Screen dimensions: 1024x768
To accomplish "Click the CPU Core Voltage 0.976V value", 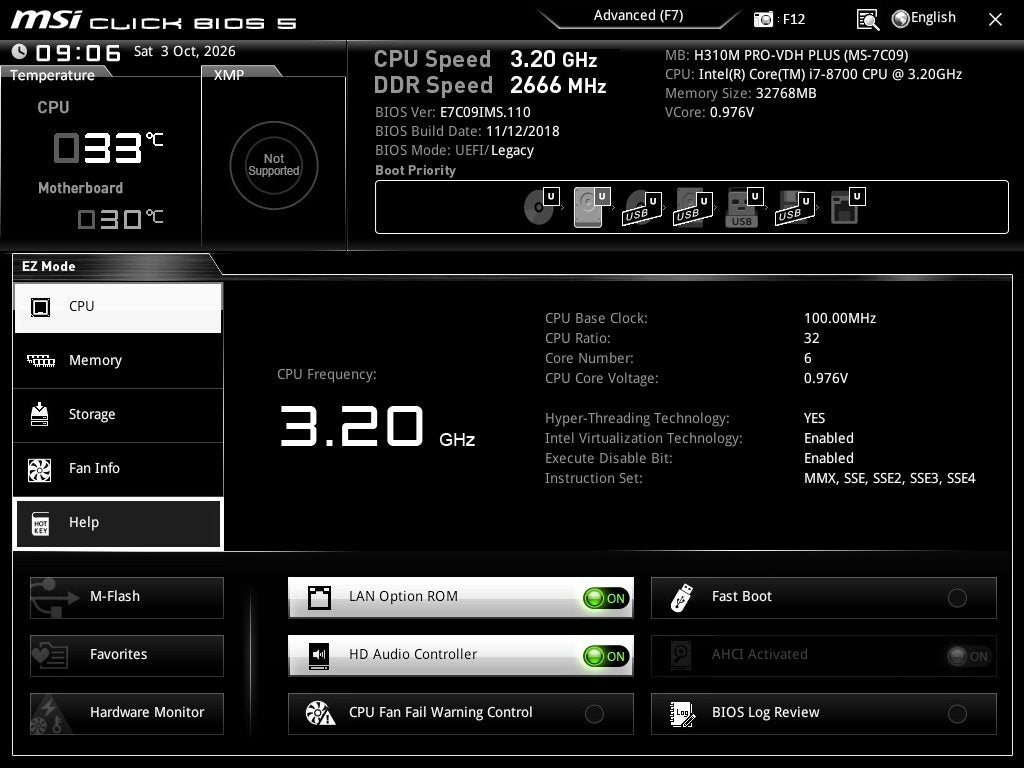I will click(x=825, y=378).
